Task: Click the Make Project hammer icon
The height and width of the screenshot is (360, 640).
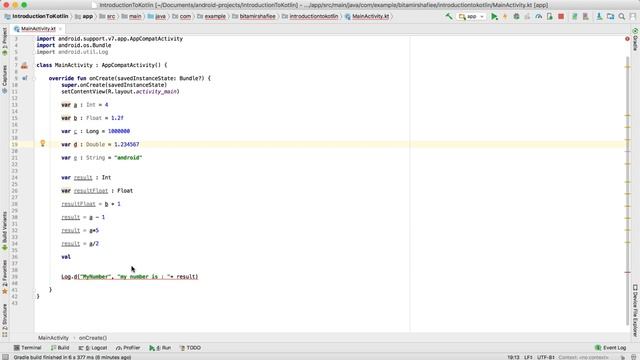Action: click(x=449, y=16)
